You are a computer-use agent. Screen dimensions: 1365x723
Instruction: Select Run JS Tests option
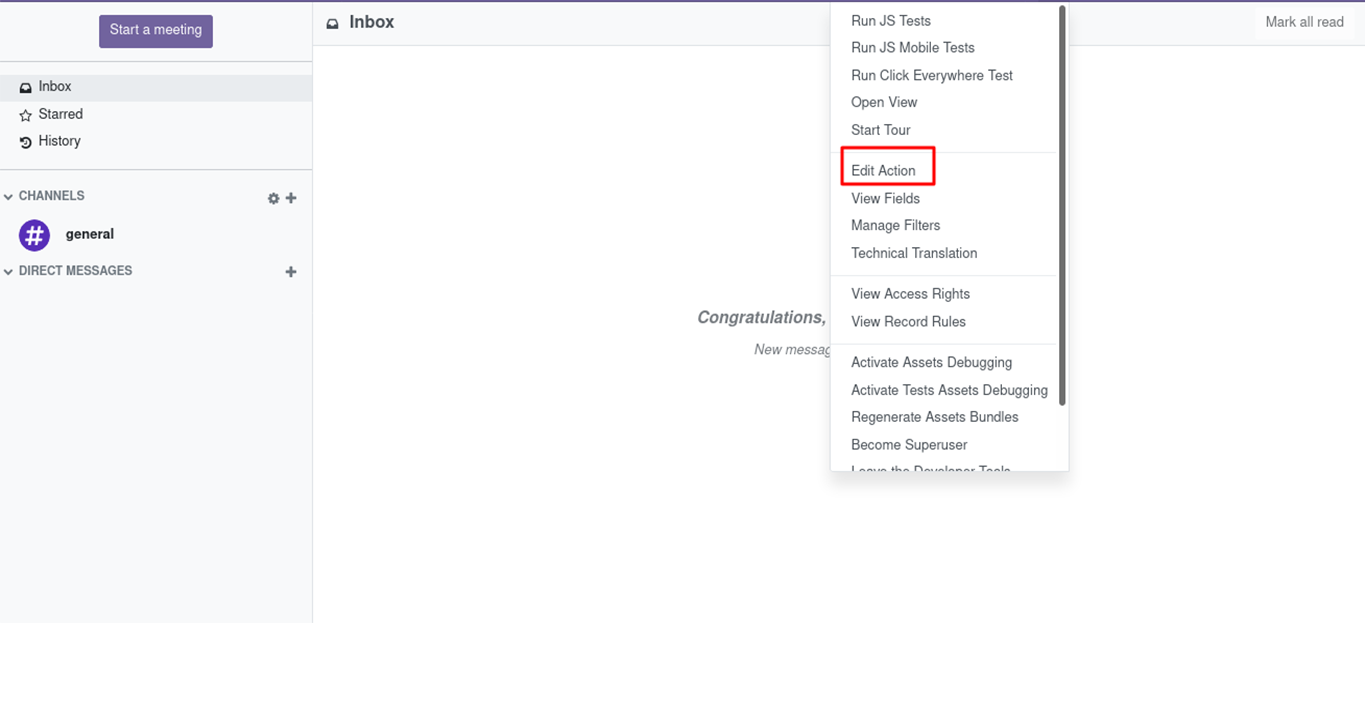[x=890, y=21]
